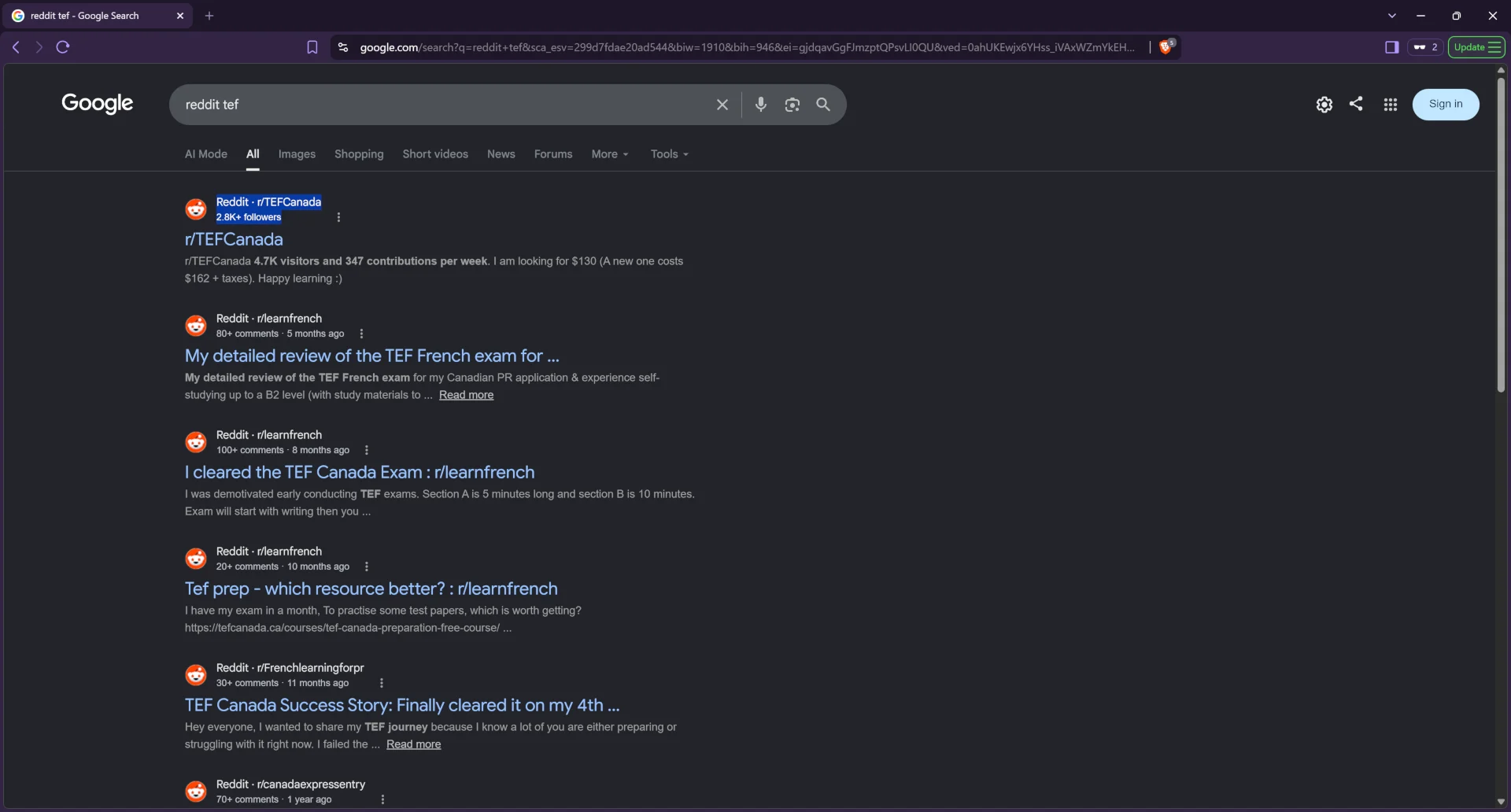Open 'My detailed review of the TEF French exam' link
The image size is (1511, 812).
[x=372, y=356]
